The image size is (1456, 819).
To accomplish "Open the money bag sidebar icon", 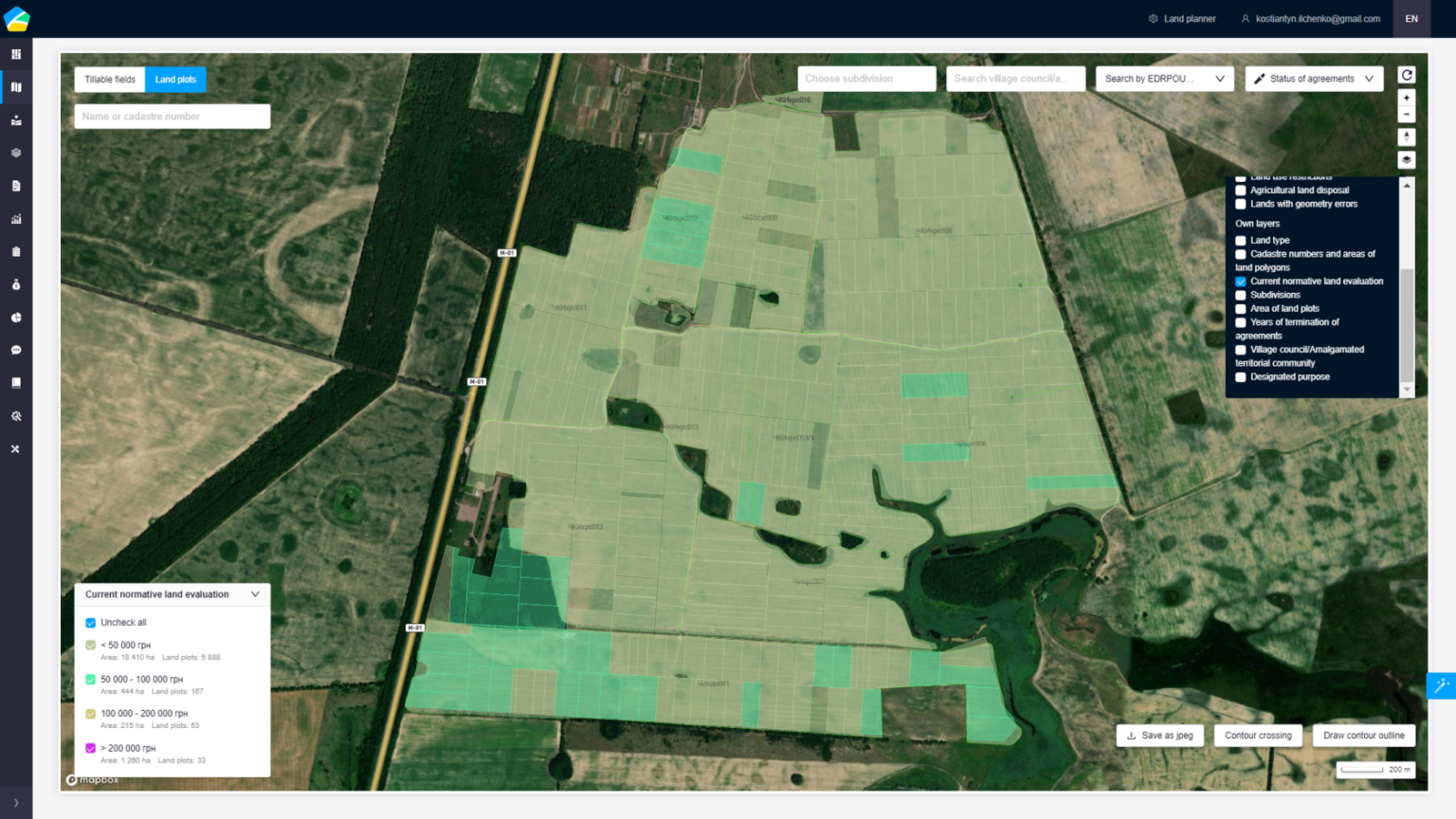I will (x=16, y=284).
